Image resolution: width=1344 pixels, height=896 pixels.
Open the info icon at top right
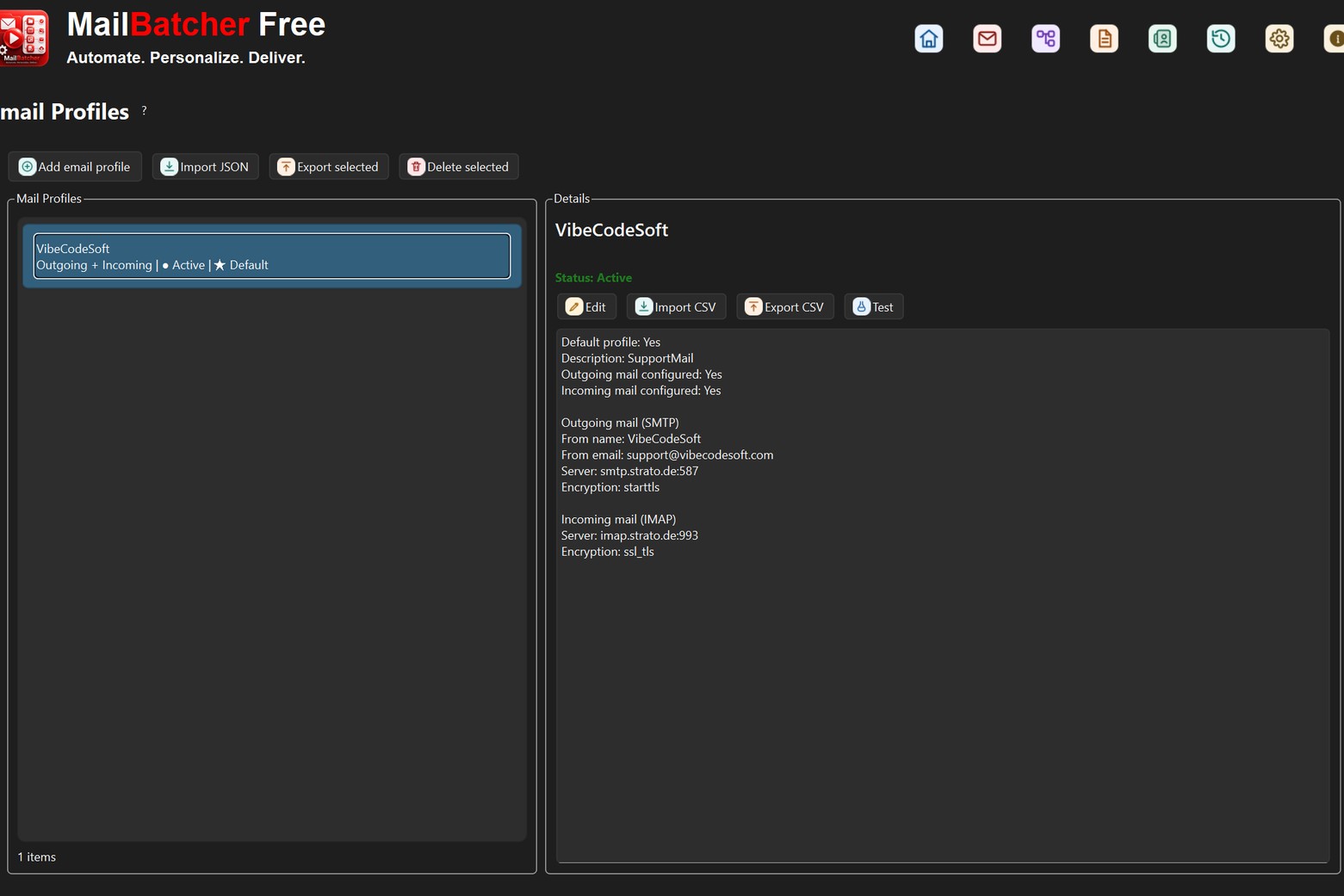click(x=1335, y=39)
